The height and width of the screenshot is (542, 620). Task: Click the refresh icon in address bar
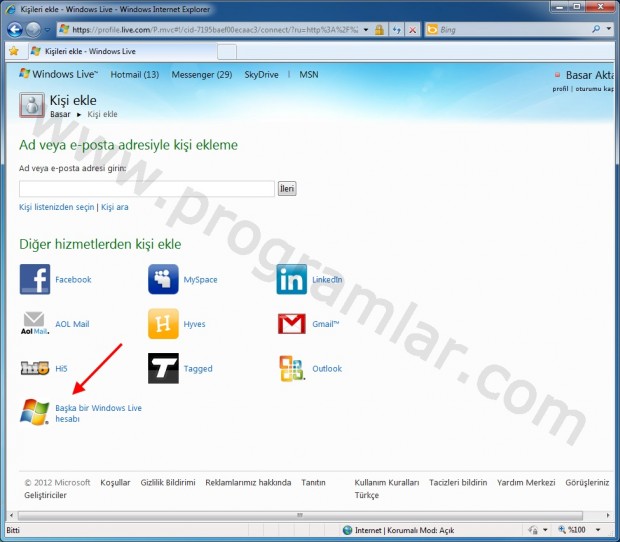click(397, 30)
